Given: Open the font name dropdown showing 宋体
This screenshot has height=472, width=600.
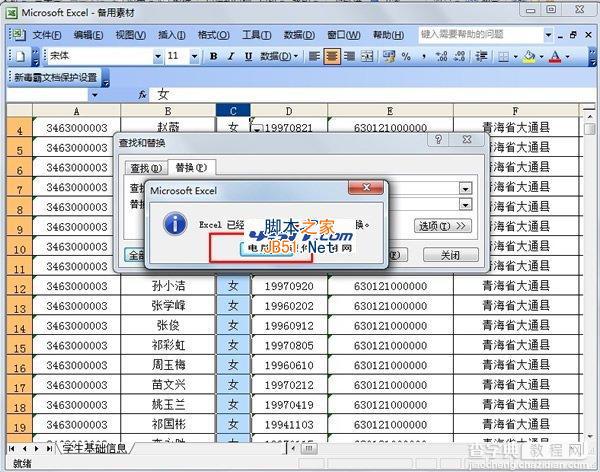Looking at the screenshot, I should pos(158,57).
